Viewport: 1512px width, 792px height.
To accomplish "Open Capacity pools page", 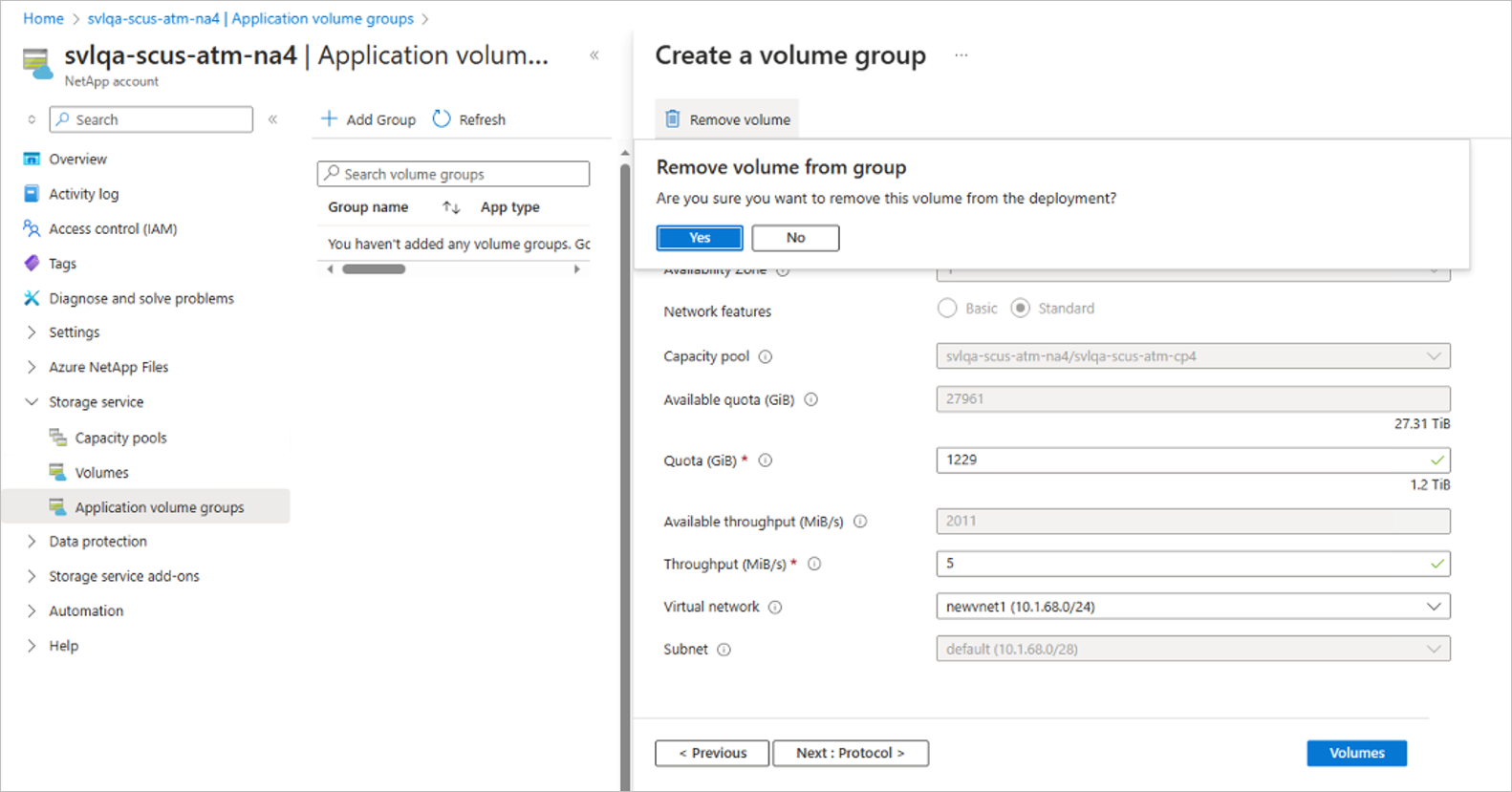I will tap(121, 438).
